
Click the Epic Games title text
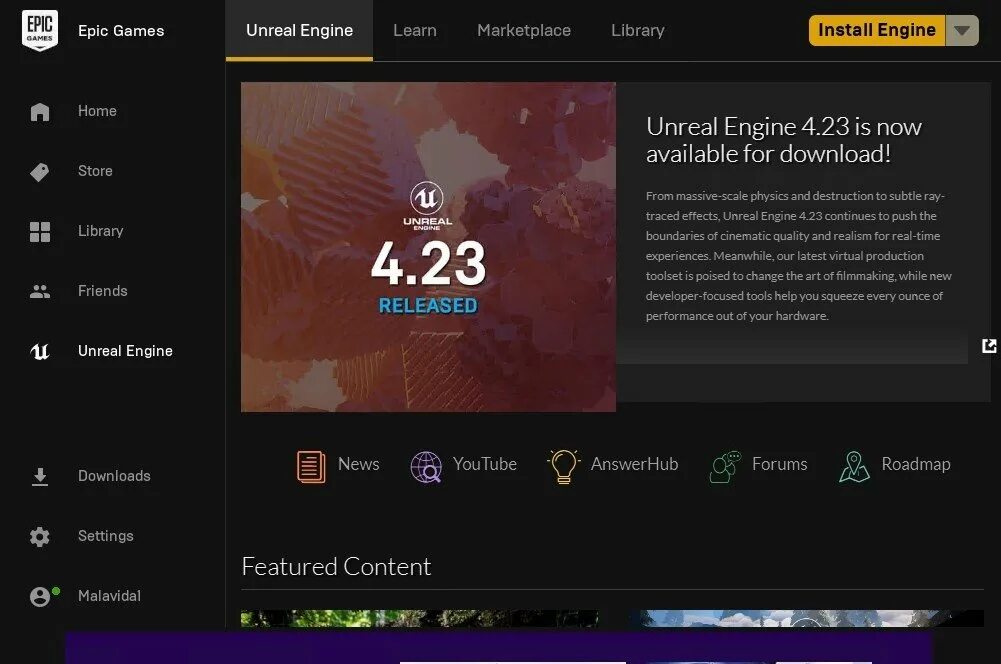coord(121,31)
